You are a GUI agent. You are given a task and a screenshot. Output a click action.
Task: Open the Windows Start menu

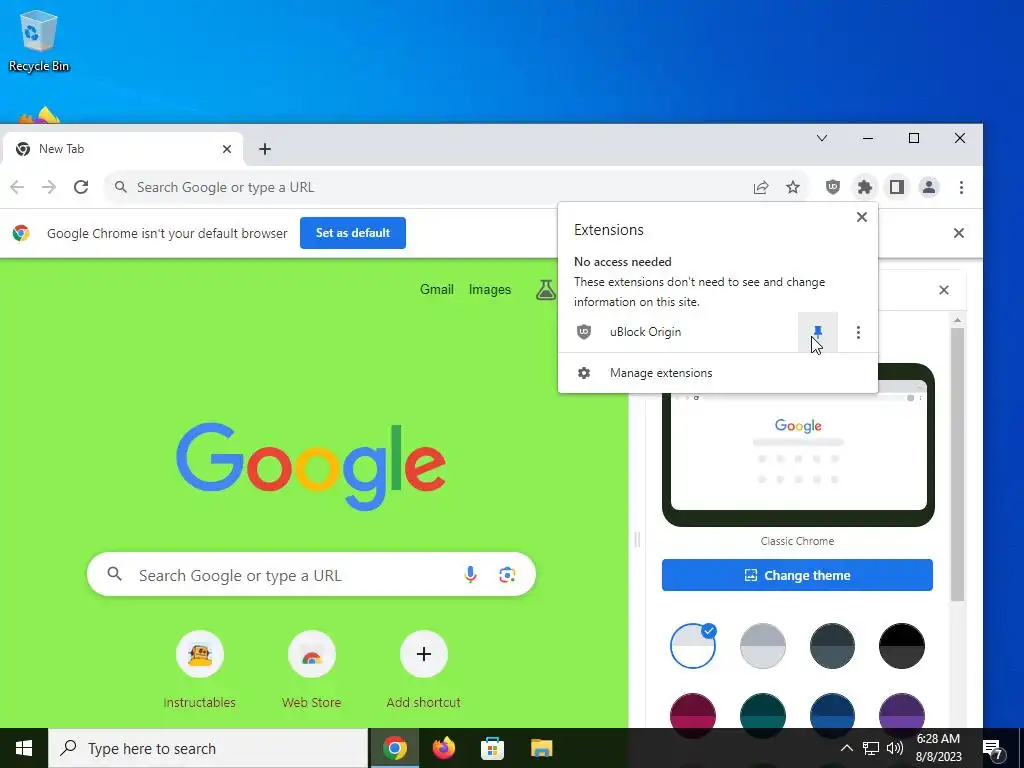pyautogui.click(x=24, y=748)
